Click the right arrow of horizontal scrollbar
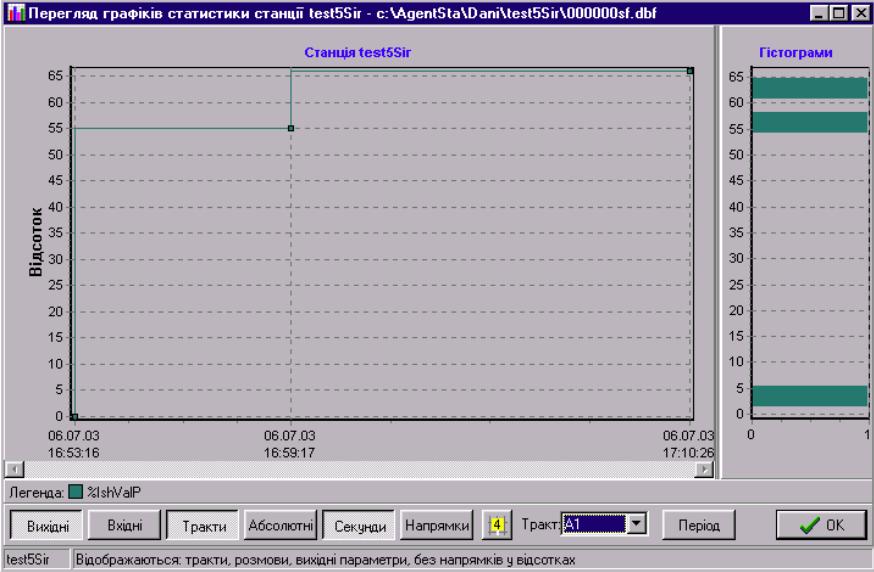874x572 pixels. (x=705, y=470)
